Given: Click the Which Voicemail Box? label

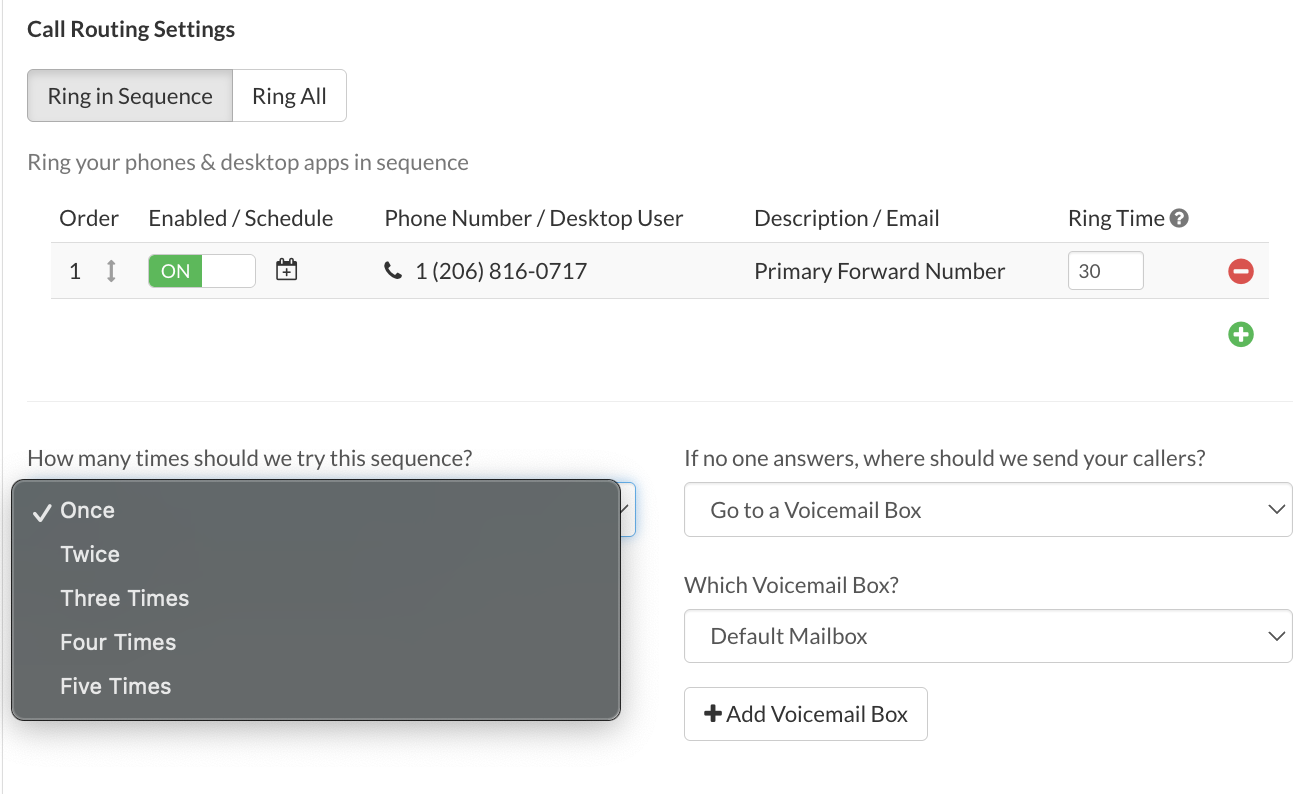Looking at the screenshot, I should [791, 585].
